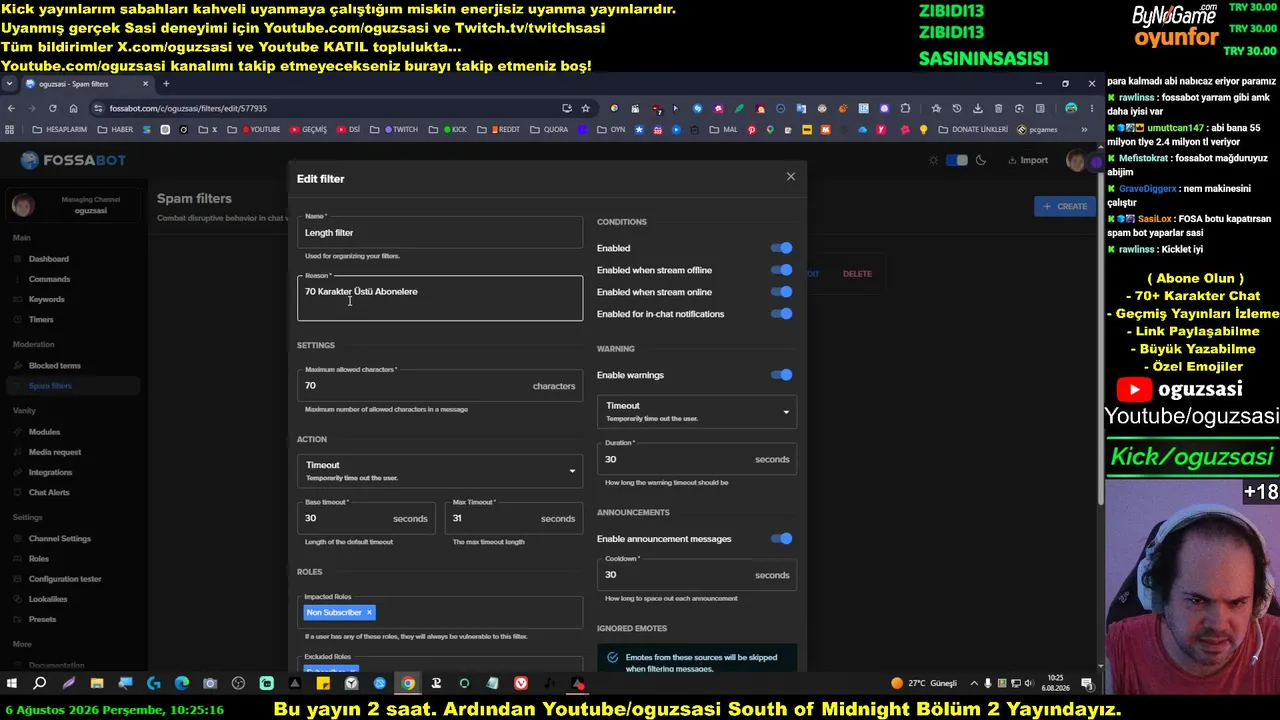Click the Dashboard sidebar icon
This screenshot has height=720, width=1280.
pyautogui.click(x=18, y=259)
